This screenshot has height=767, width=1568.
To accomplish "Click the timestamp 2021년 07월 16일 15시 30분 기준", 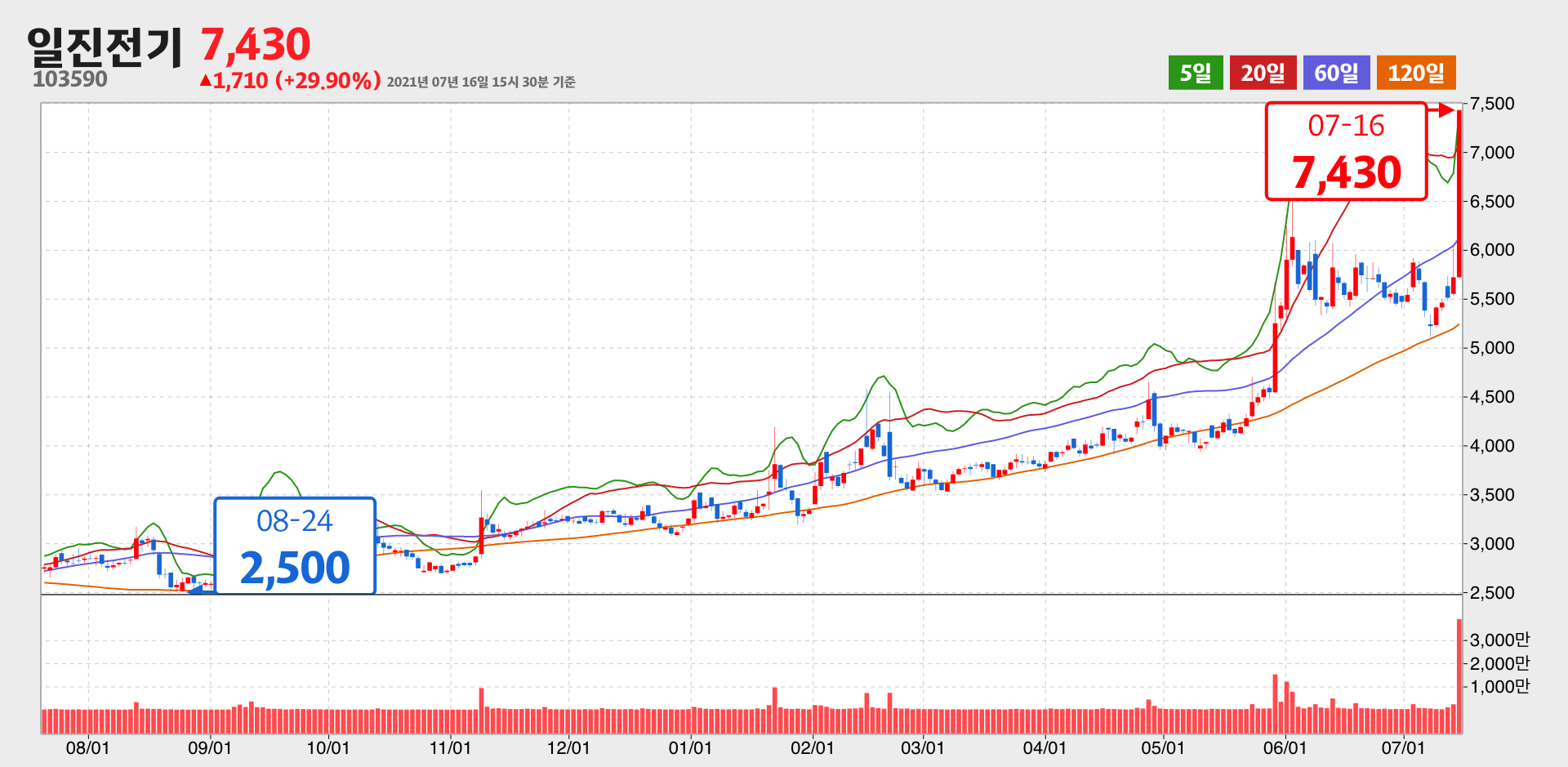I will pos(481,82).
